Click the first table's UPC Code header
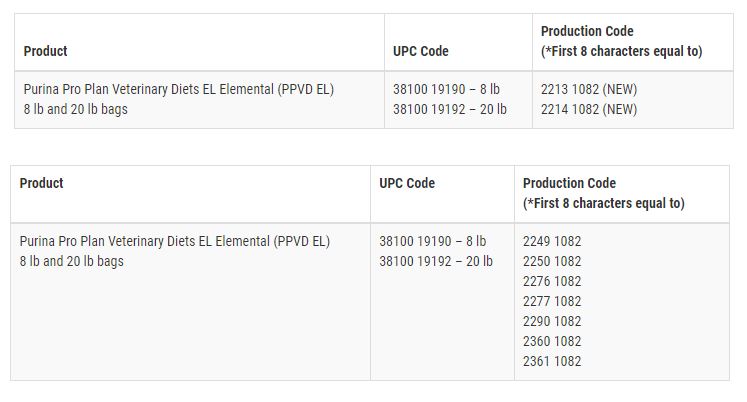 pyautogui.click(x=421, y=51)
